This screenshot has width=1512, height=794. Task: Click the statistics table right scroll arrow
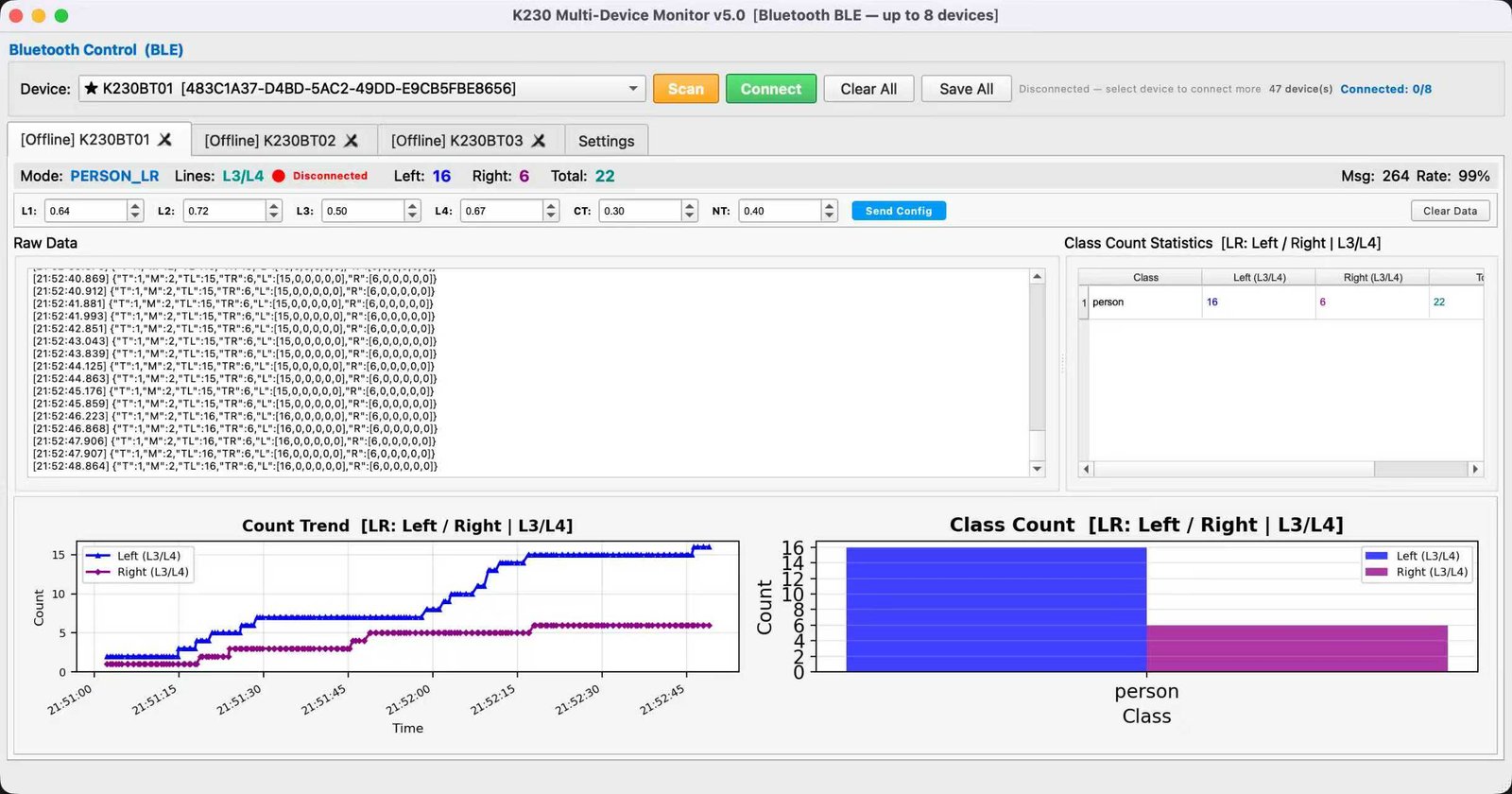[x=1475, y=469]
